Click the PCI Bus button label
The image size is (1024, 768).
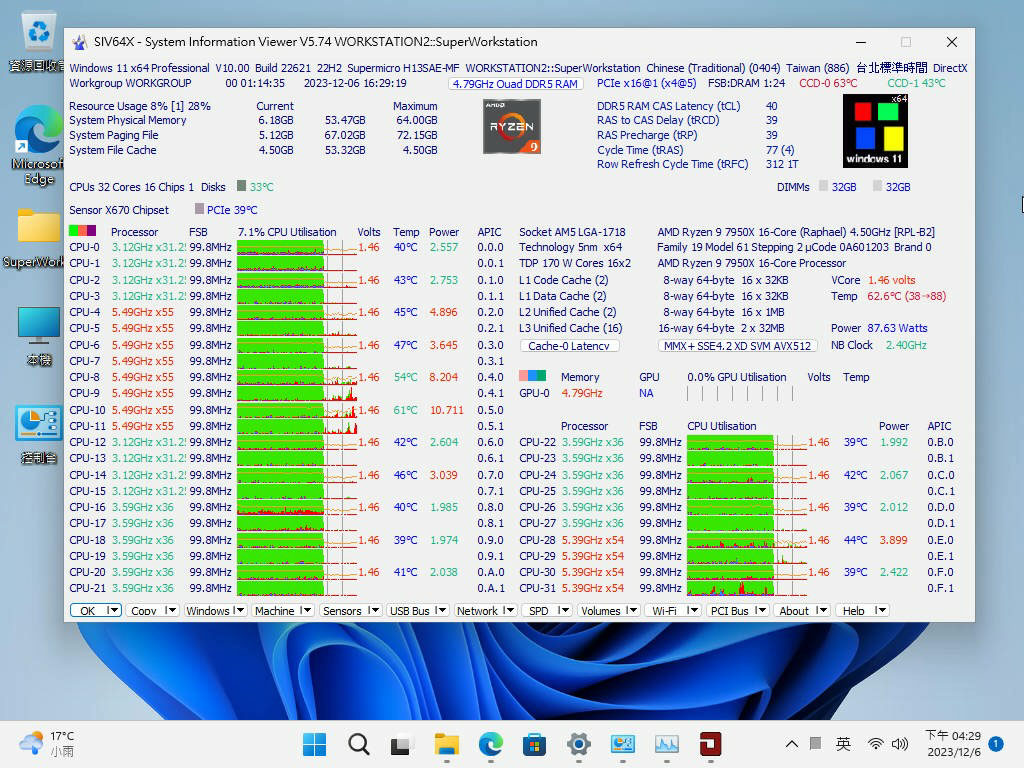coord(729,611)
